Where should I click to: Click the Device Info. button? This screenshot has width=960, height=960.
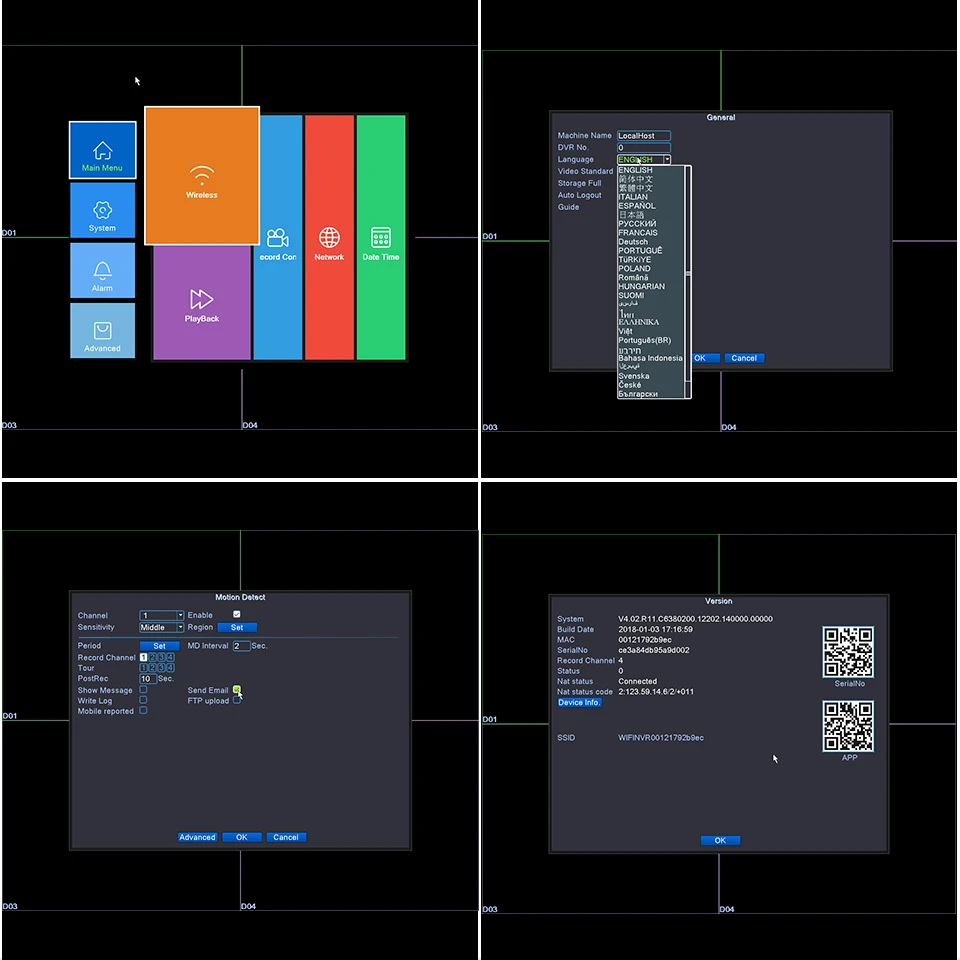[579, 702]
